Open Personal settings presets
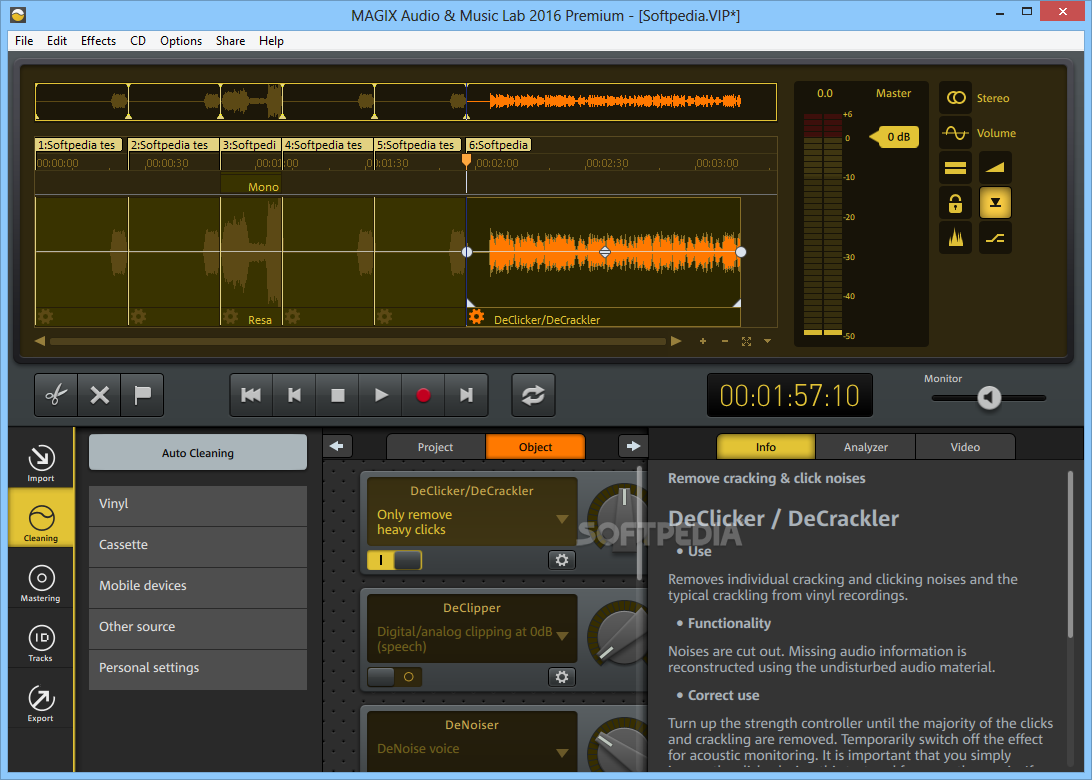Screen dimensions: 1092x780 pyautogui.click(x=198, y=669)
